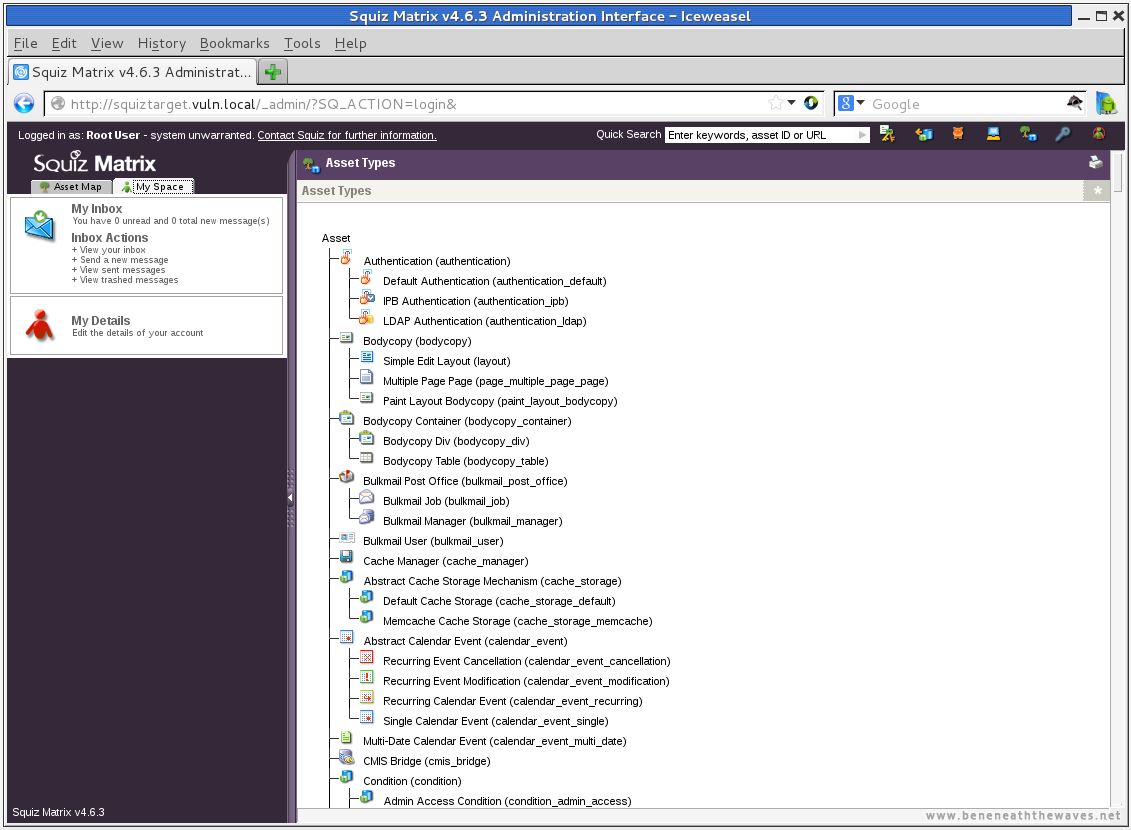Click the Default Authentication (authentication_default) text
1131x830 pixels.
(495, 281)
